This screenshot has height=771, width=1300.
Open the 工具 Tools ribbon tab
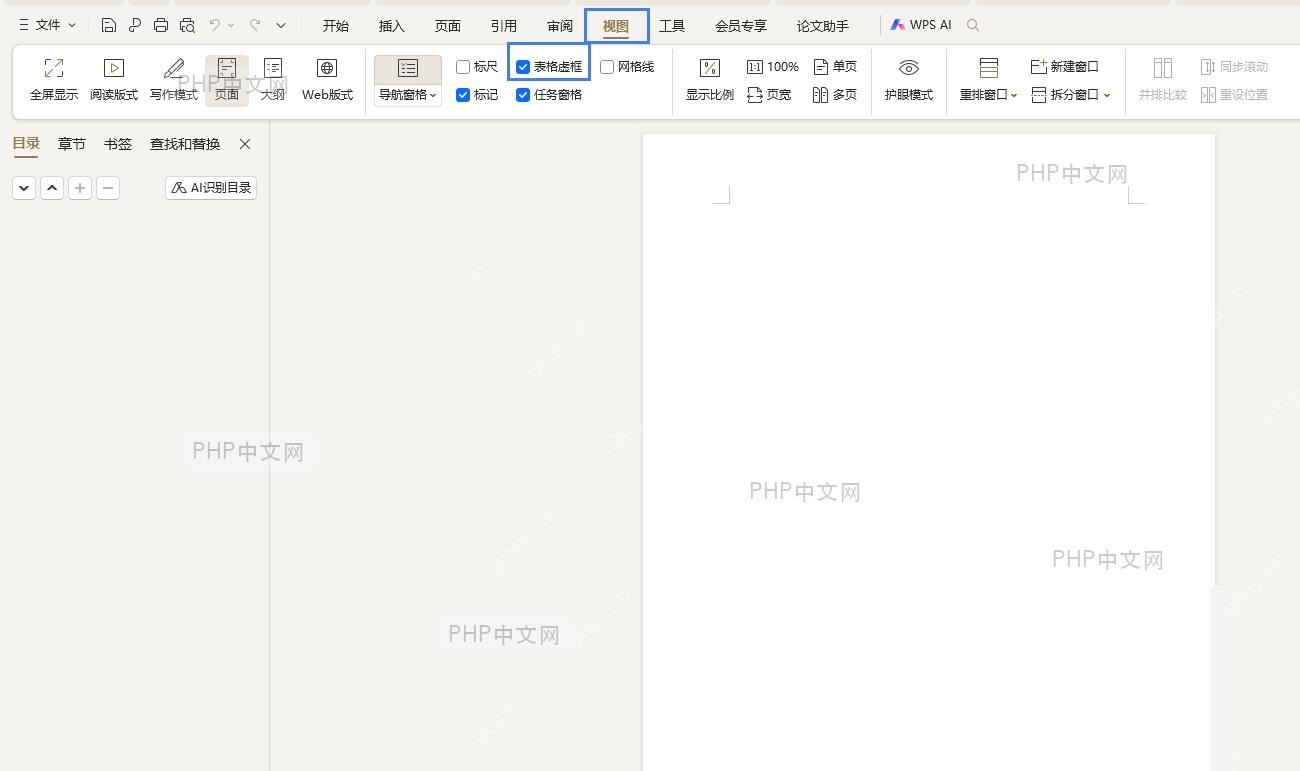(x=672, y=26)
